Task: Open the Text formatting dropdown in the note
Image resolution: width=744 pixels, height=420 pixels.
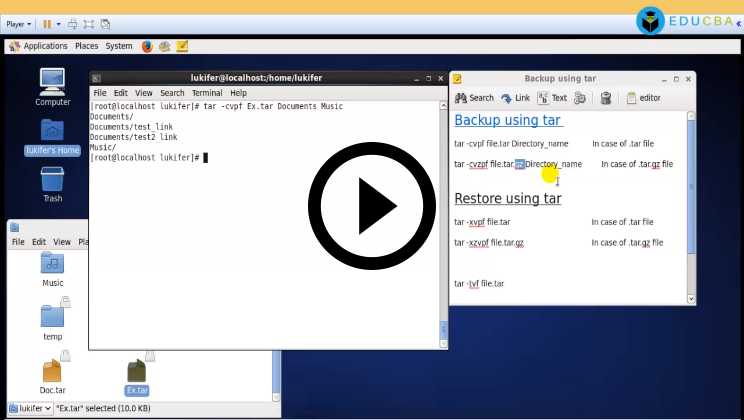Action: pyautogui.click(x=552, y=98)
